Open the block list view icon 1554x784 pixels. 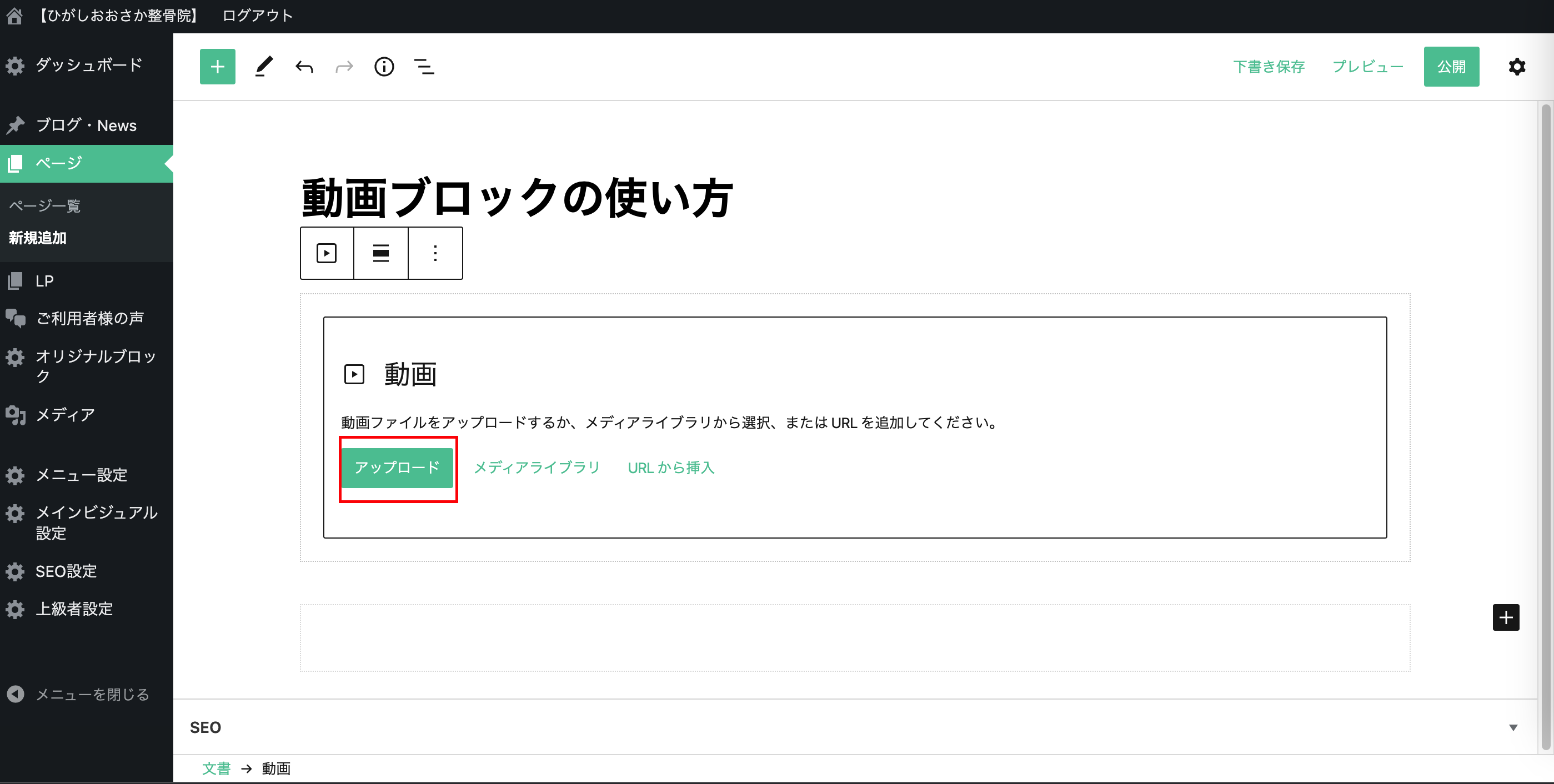[424, 66]
